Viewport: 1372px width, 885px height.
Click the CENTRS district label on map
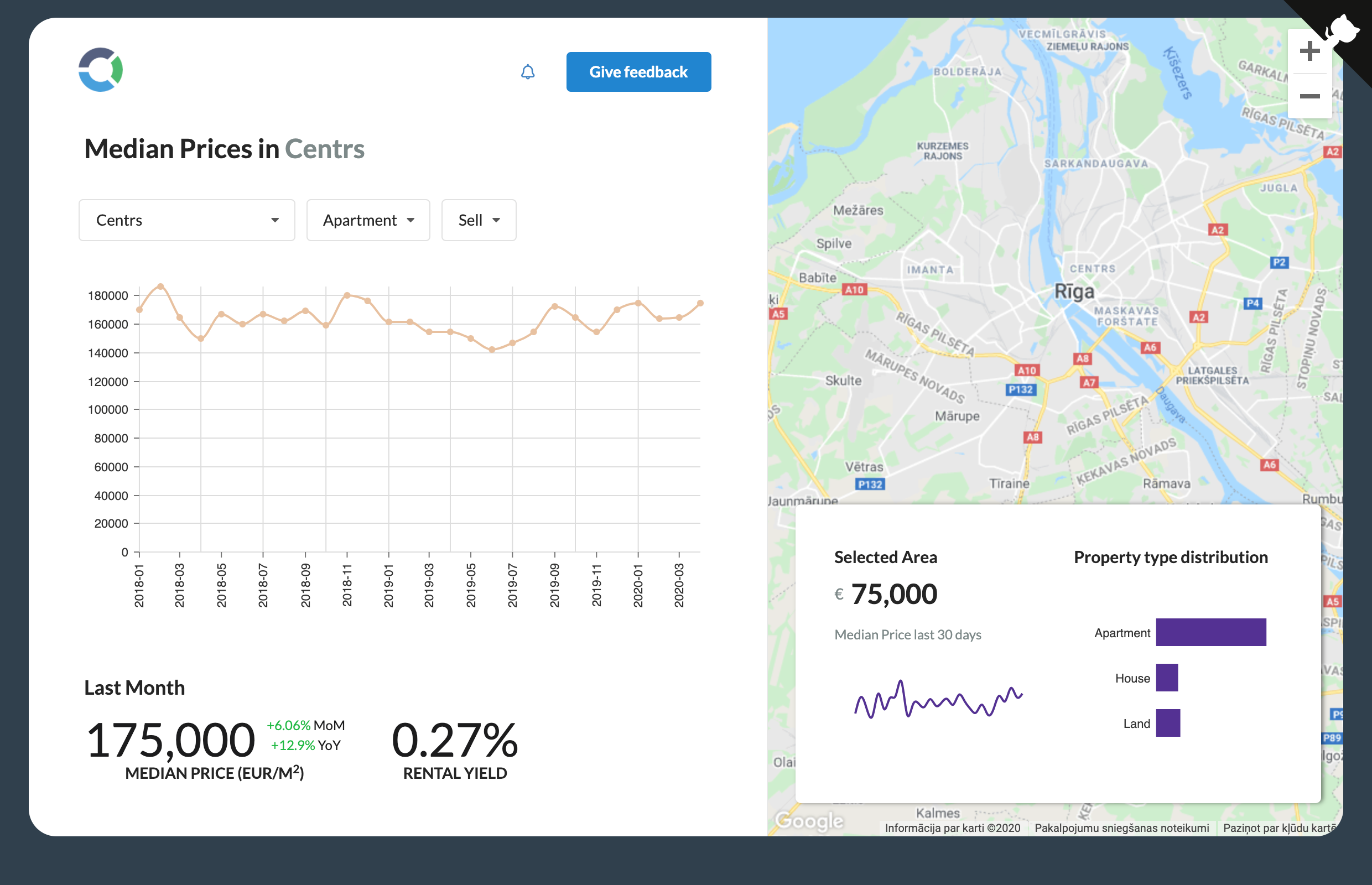[x=1092, y=268]
